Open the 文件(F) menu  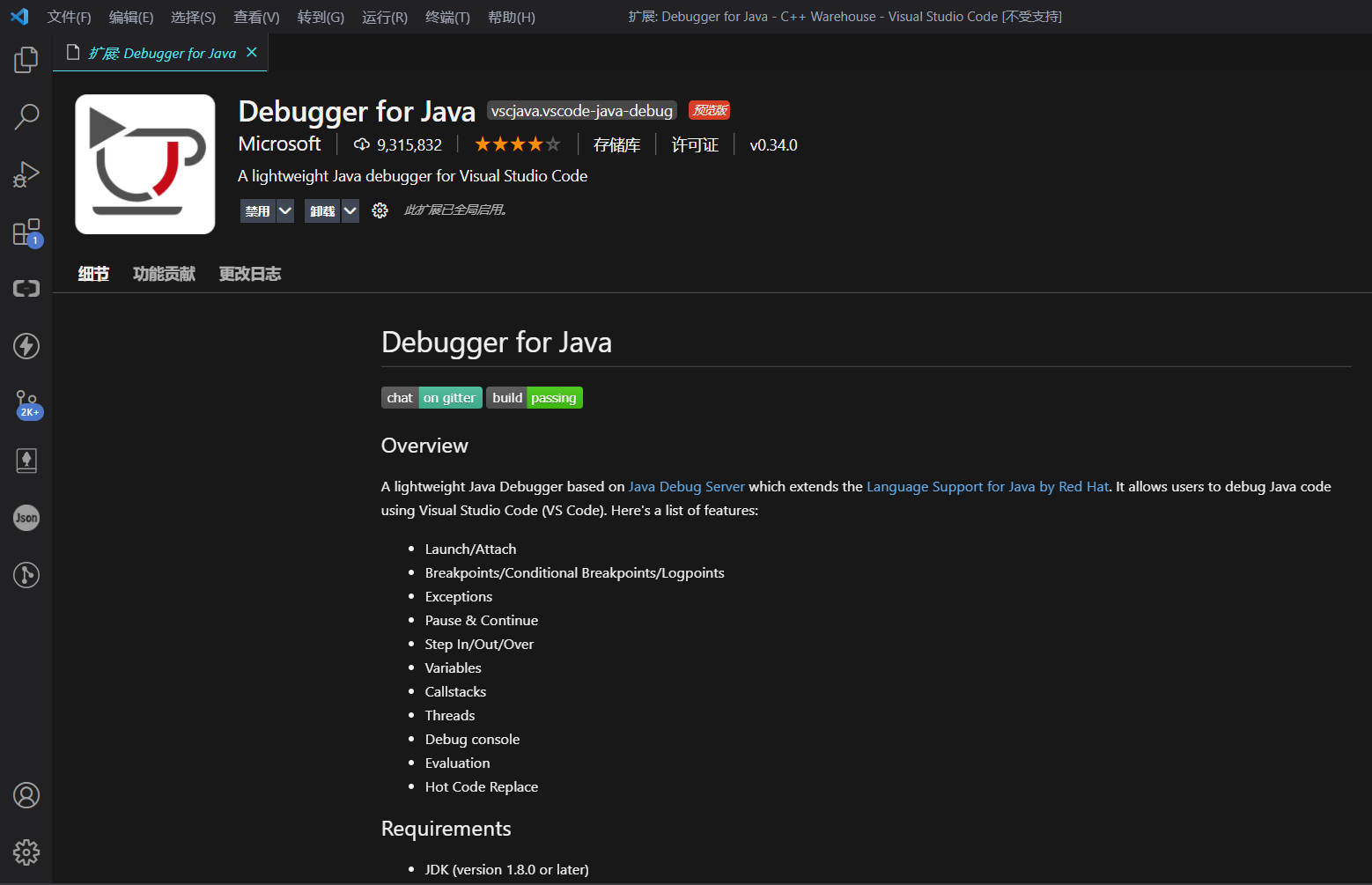click(69, 17)
